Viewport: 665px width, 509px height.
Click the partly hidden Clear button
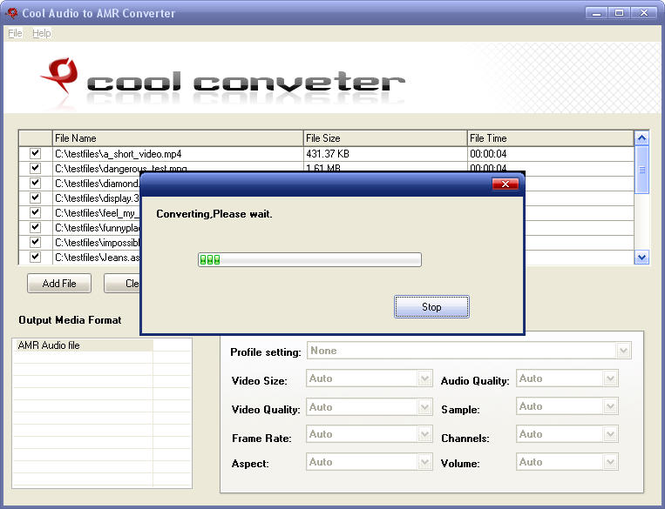(x=123, y=283)
